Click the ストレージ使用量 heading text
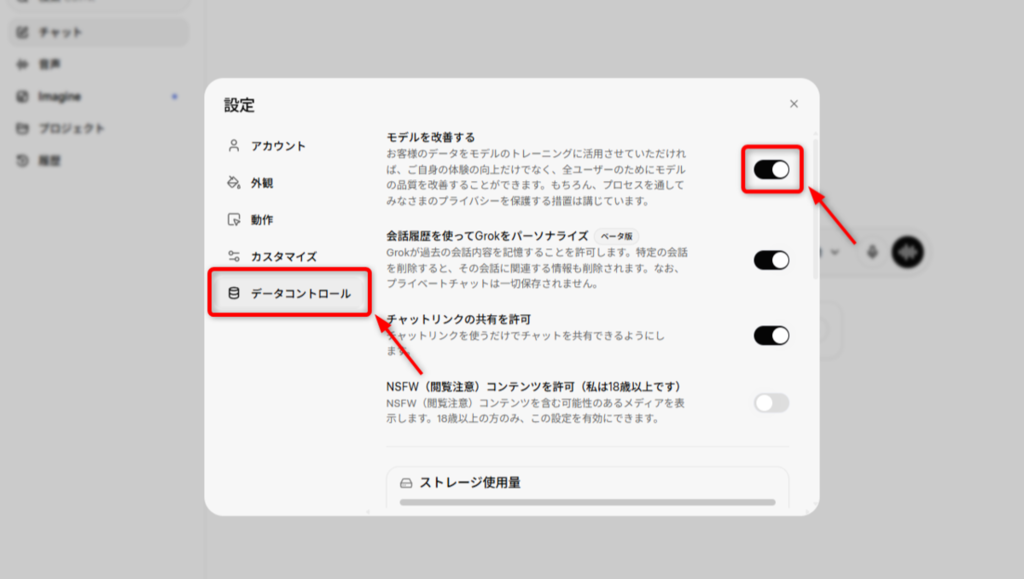The width and height of the screenshot is (1024, 579). click(x=470, y=482)
